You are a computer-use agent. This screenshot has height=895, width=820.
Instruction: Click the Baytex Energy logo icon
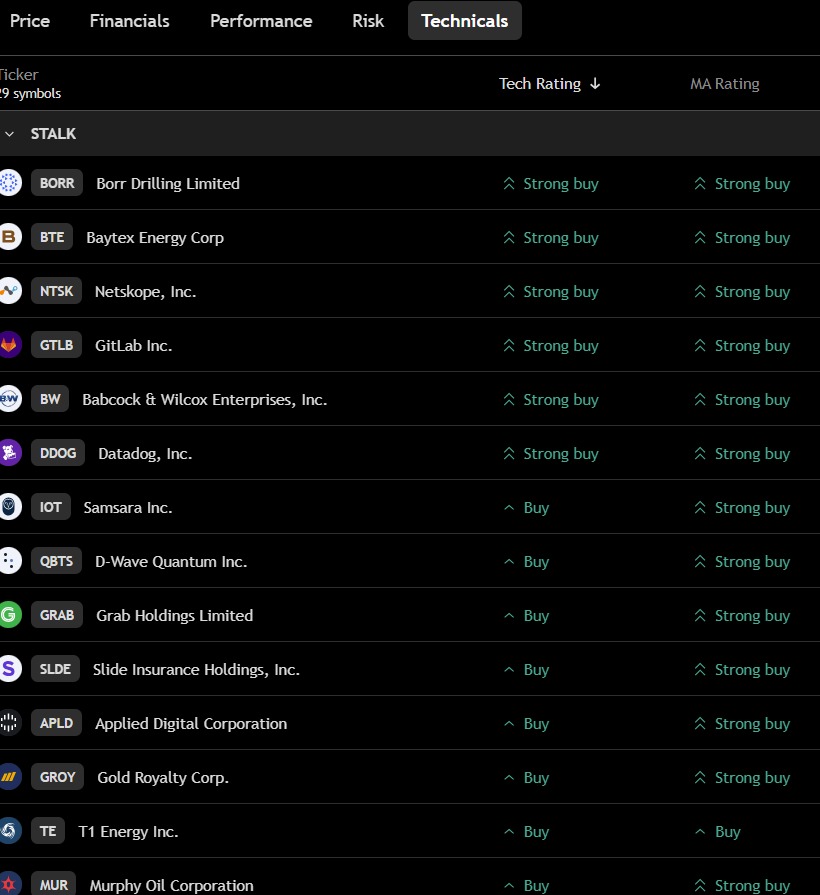click(9, 237)
